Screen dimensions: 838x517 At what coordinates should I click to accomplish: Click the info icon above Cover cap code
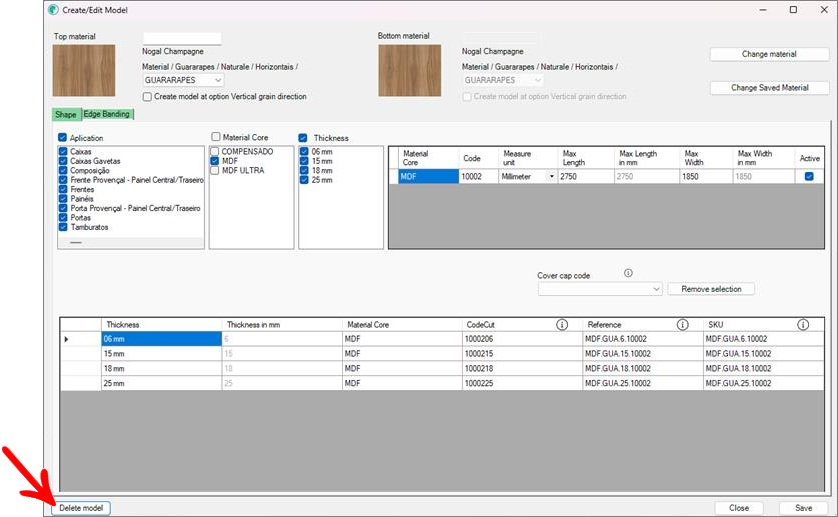click(628, 273)
